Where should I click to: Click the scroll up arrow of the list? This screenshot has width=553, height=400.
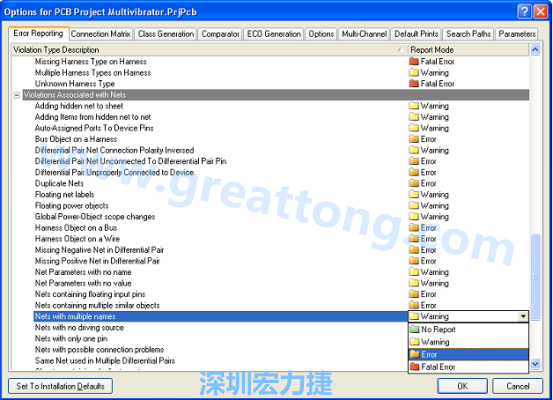pyautogui.click(x=535, y=50)
